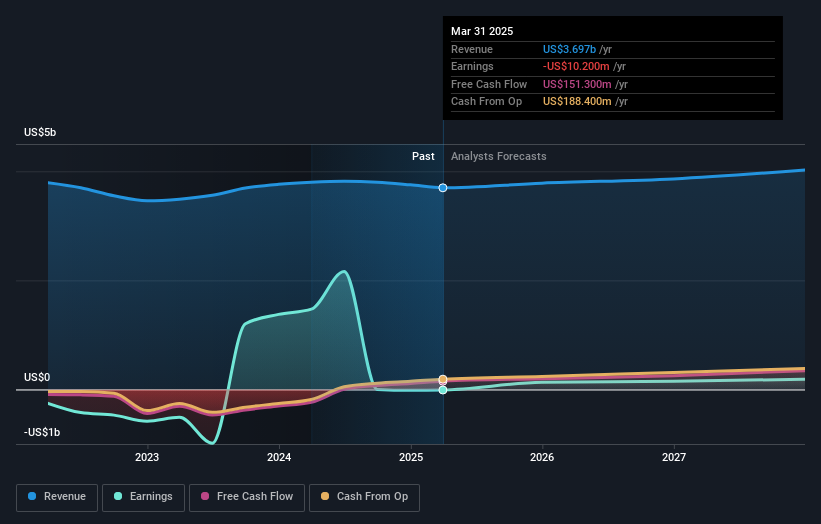The width and height of the screenshot is (821, 524).
Task: Click the Analysts Forecasts label
Action: [498, 157]
